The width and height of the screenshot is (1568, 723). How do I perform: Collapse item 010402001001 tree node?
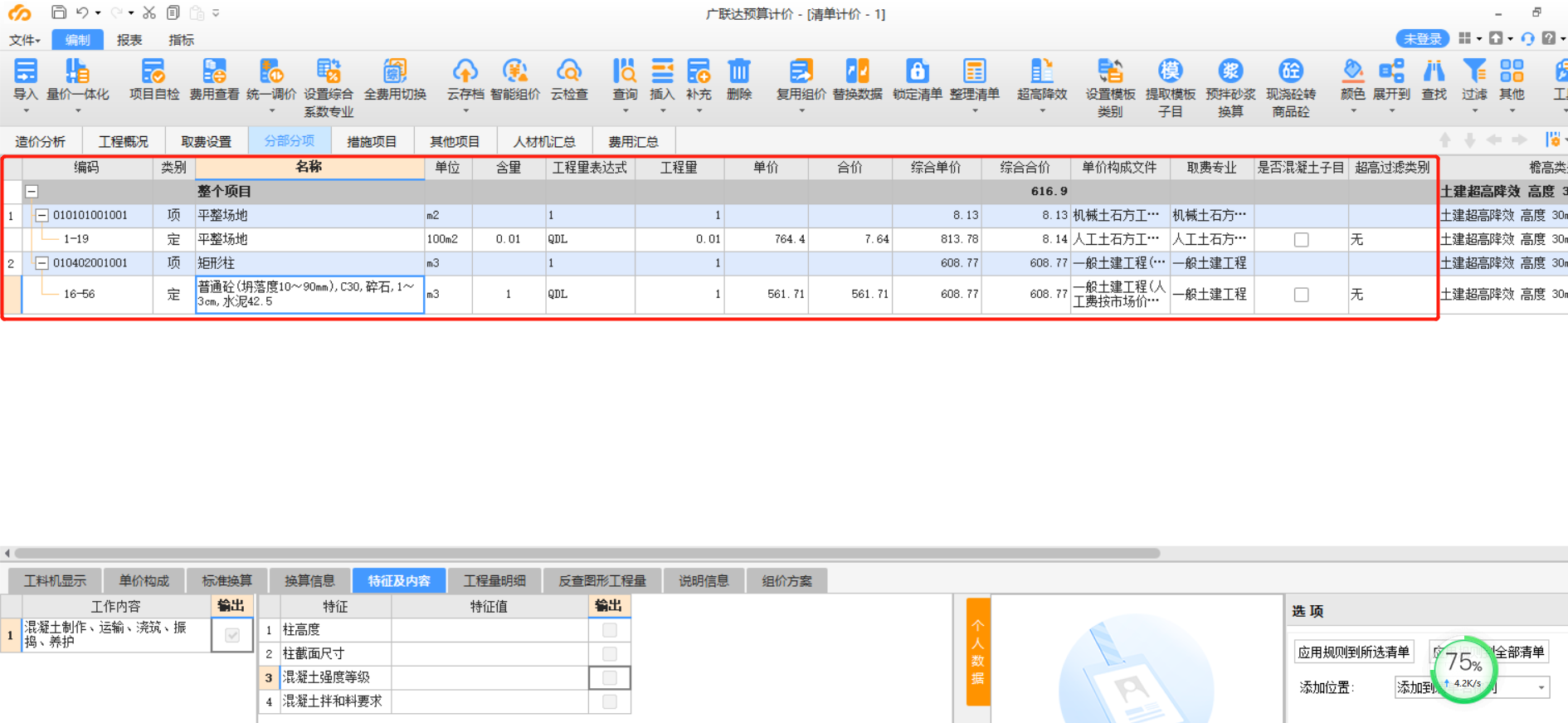tap(41, 263)
